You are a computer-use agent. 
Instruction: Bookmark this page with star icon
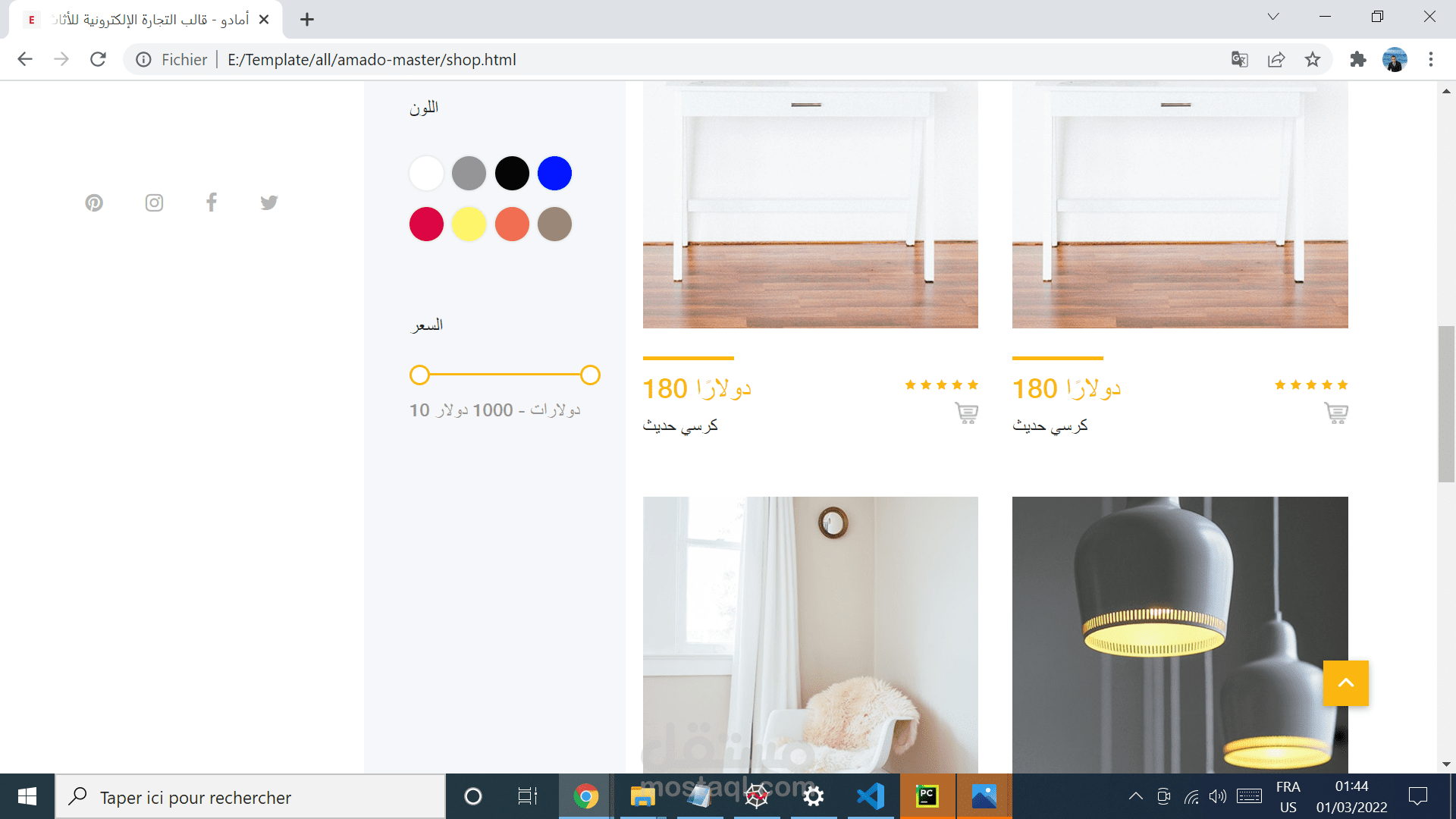pos(1313,60)
